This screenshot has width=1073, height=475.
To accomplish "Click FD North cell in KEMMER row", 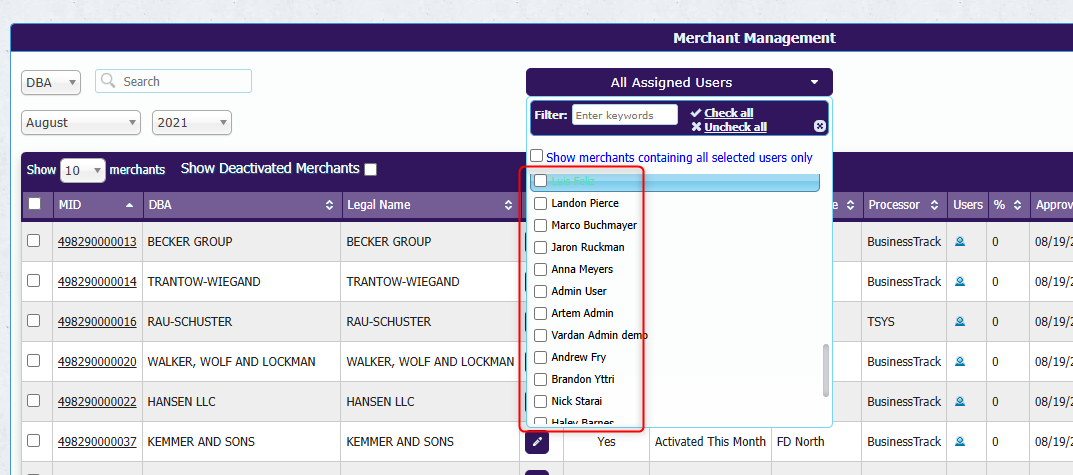I will (x=816, y=441).
